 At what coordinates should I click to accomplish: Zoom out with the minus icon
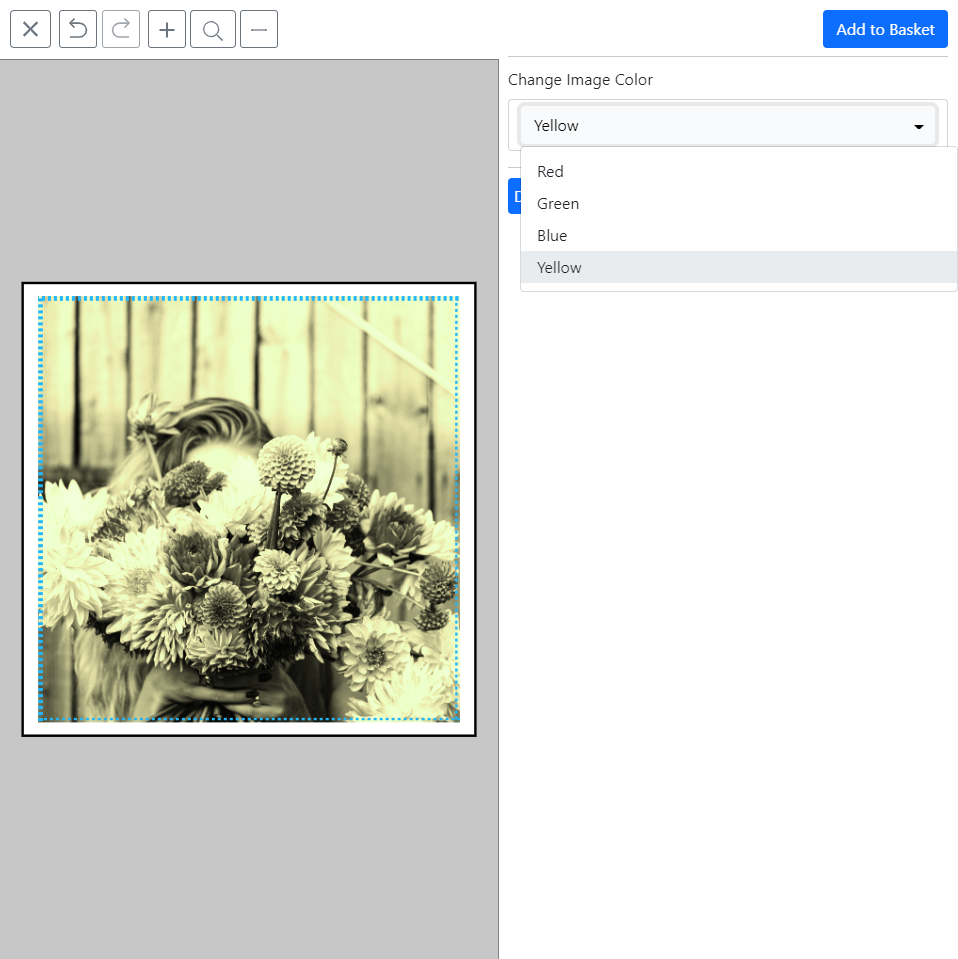coord(259,29)
